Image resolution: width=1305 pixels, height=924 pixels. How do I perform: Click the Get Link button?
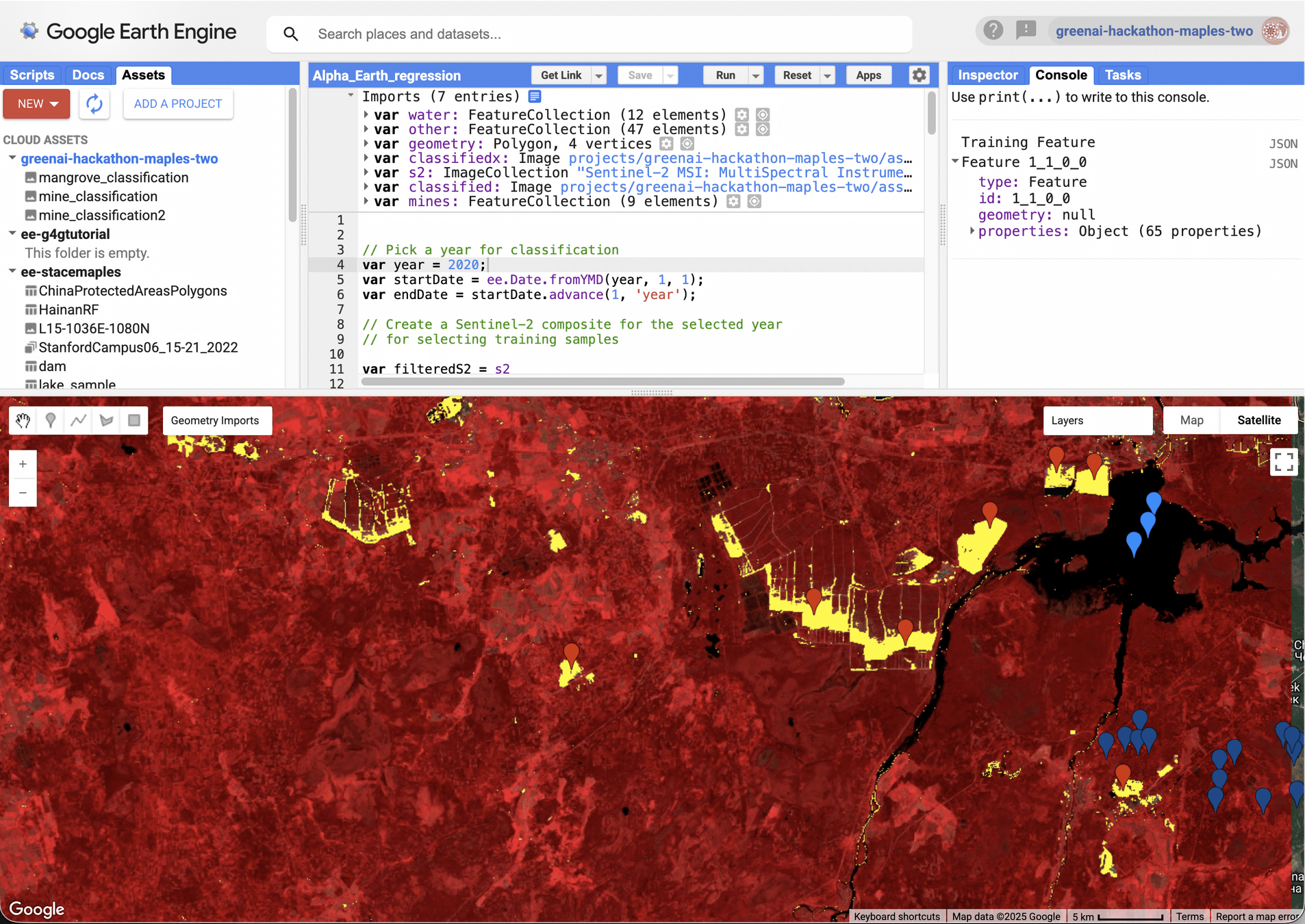pyautogui.click(x=561, y=75)
